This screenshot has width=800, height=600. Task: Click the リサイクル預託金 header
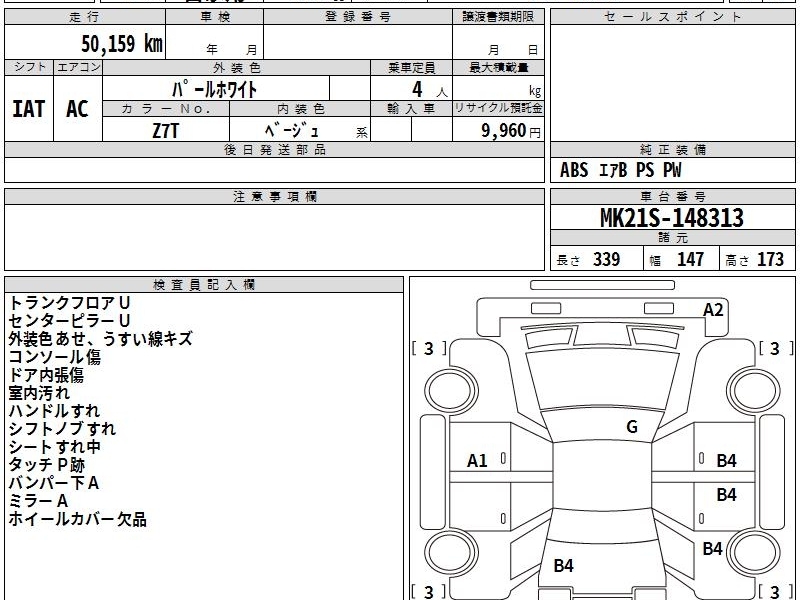point(498,108)
